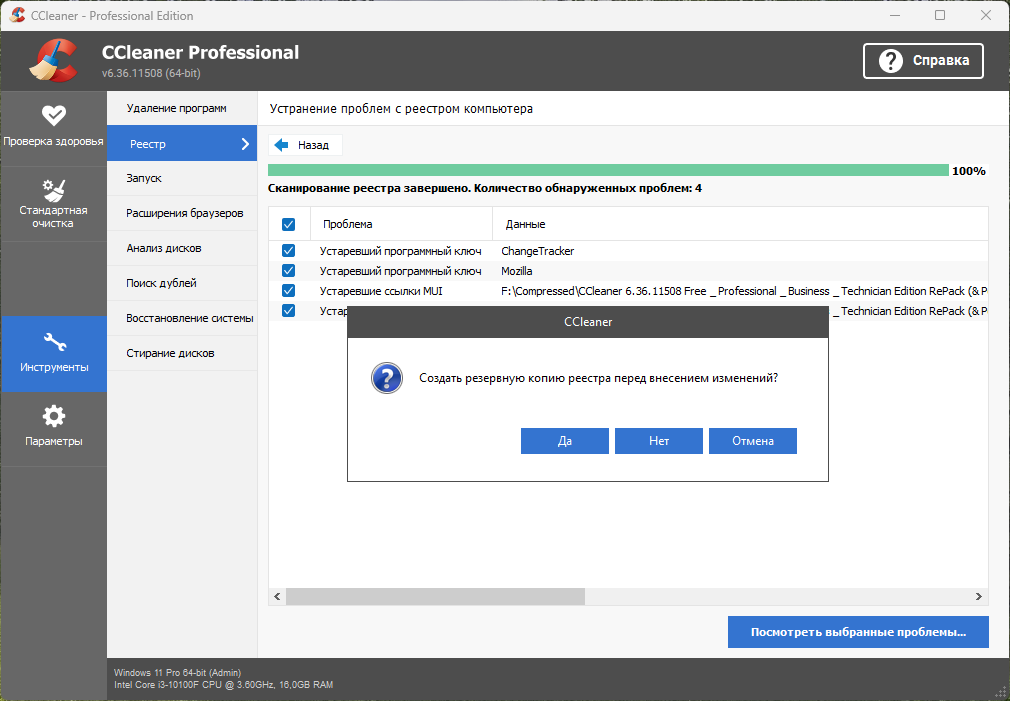
Task: Select the ChangeTracker data cell
Action: point(538,251)
